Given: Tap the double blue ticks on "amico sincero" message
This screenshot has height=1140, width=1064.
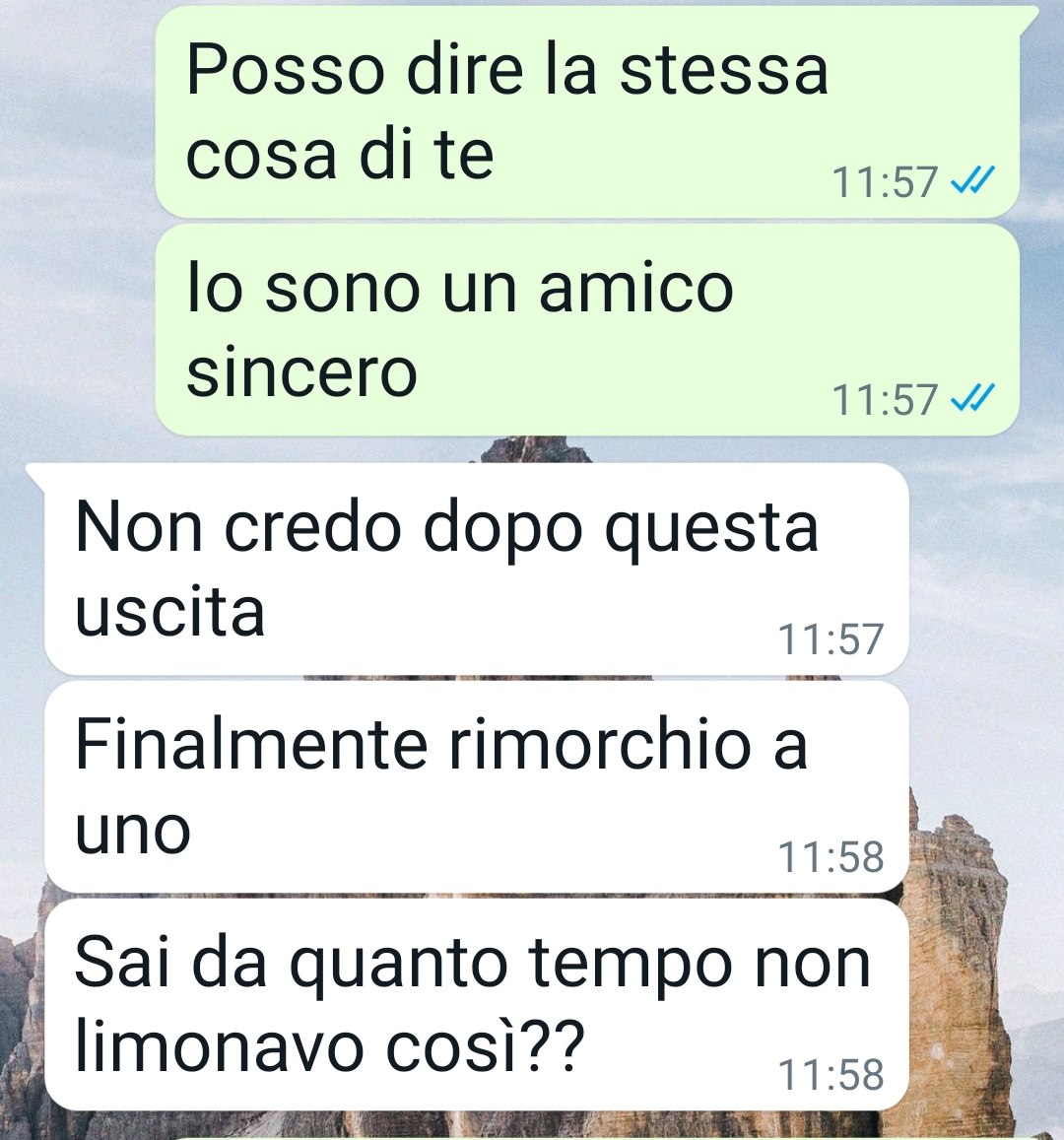Looking at the screenshot, I should [972, 398].
